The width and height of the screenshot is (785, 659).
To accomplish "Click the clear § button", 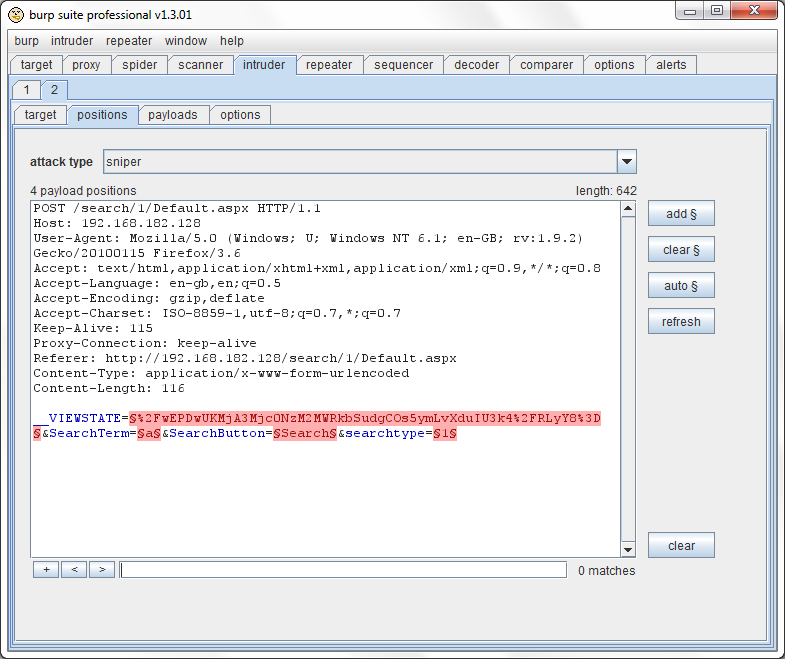I will (x=681, y=249).
